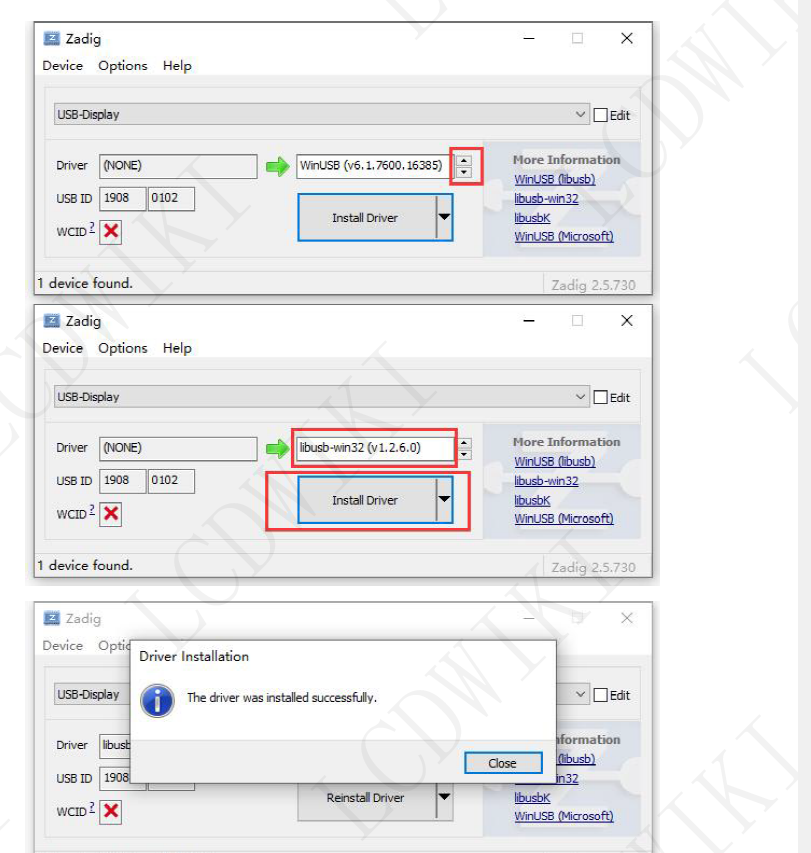Image resolution: width=811 pixels, height=853 pixels.
Task: Open the Help menu in the libusb-win32 window
Action: pos(177,348)
